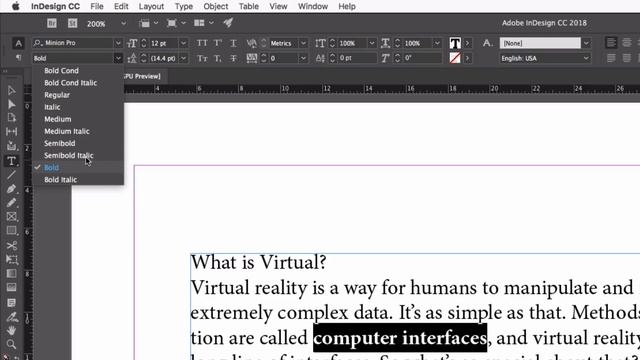
Task: Toggle Subscript formatting
Action: coord(218,58)
